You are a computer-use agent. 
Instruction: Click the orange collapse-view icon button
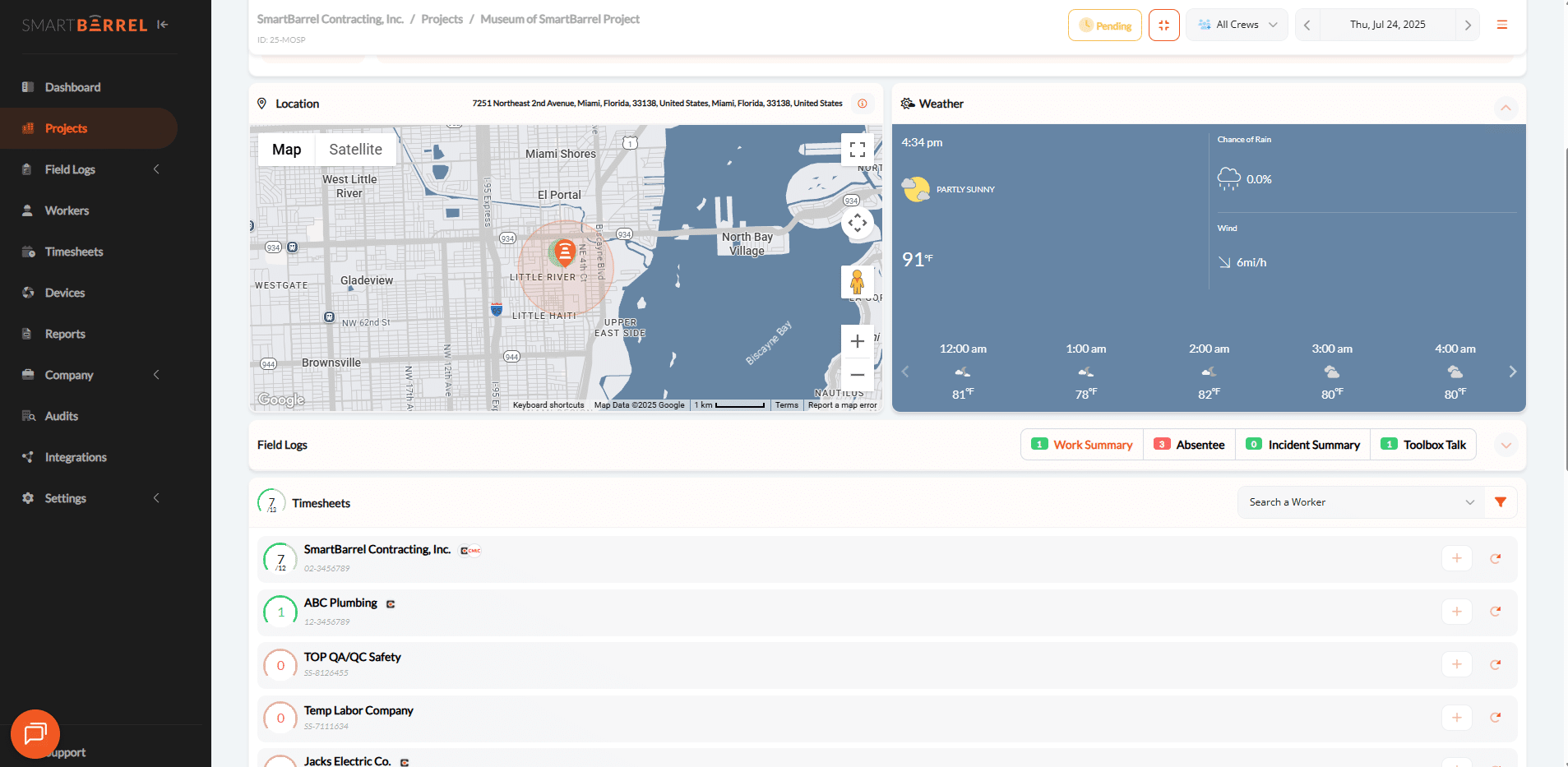coord(1163,25)
